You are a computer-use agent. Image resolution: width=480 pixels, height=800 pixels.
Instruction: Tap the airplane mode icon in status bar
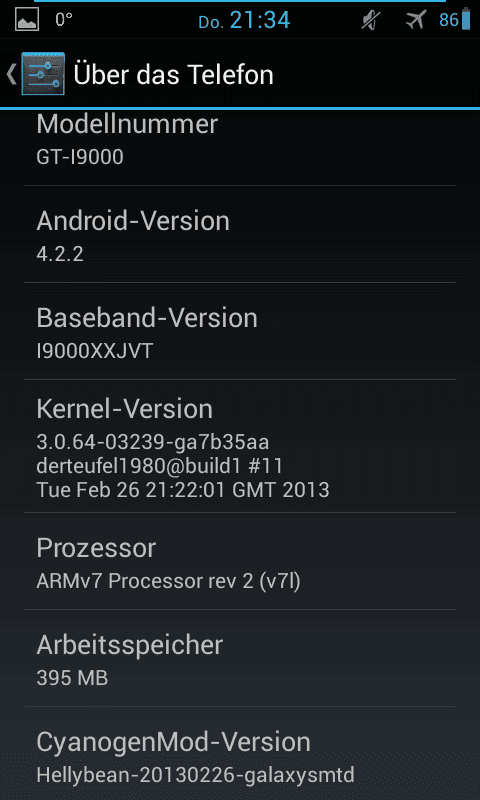(416, 20)
